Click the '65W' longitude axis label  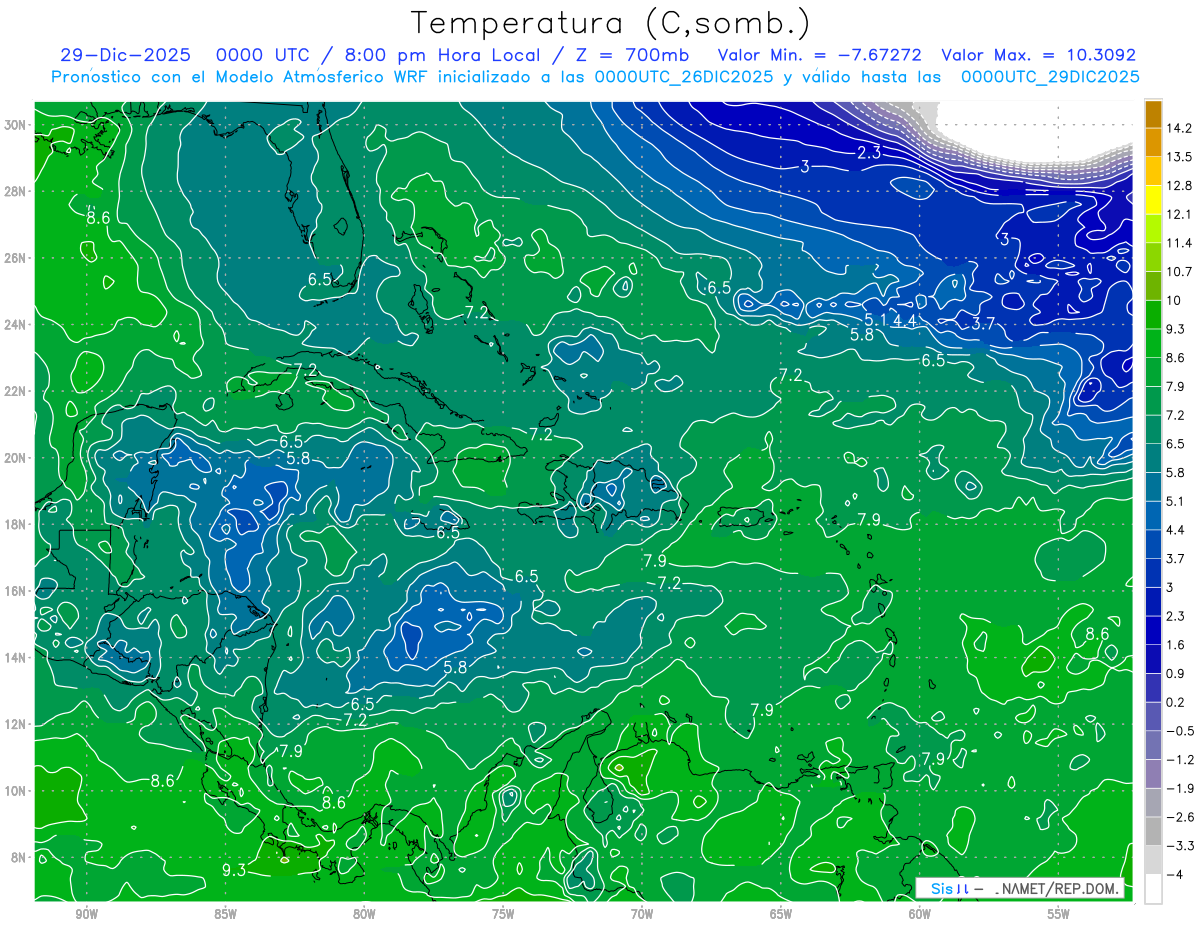(x=781, y=913)
